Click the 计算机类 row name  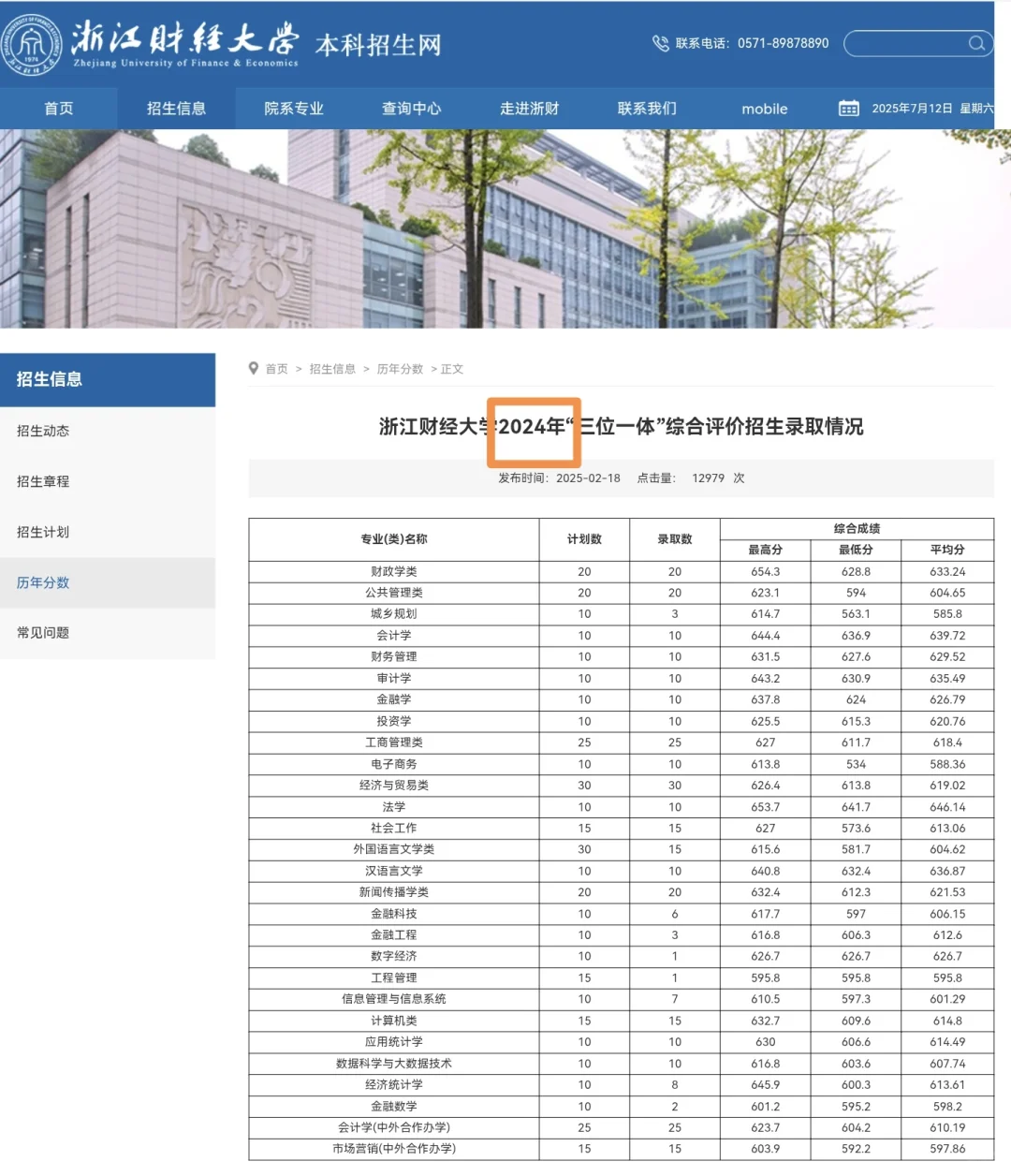pyautogui.click(x=394, y=1021)
